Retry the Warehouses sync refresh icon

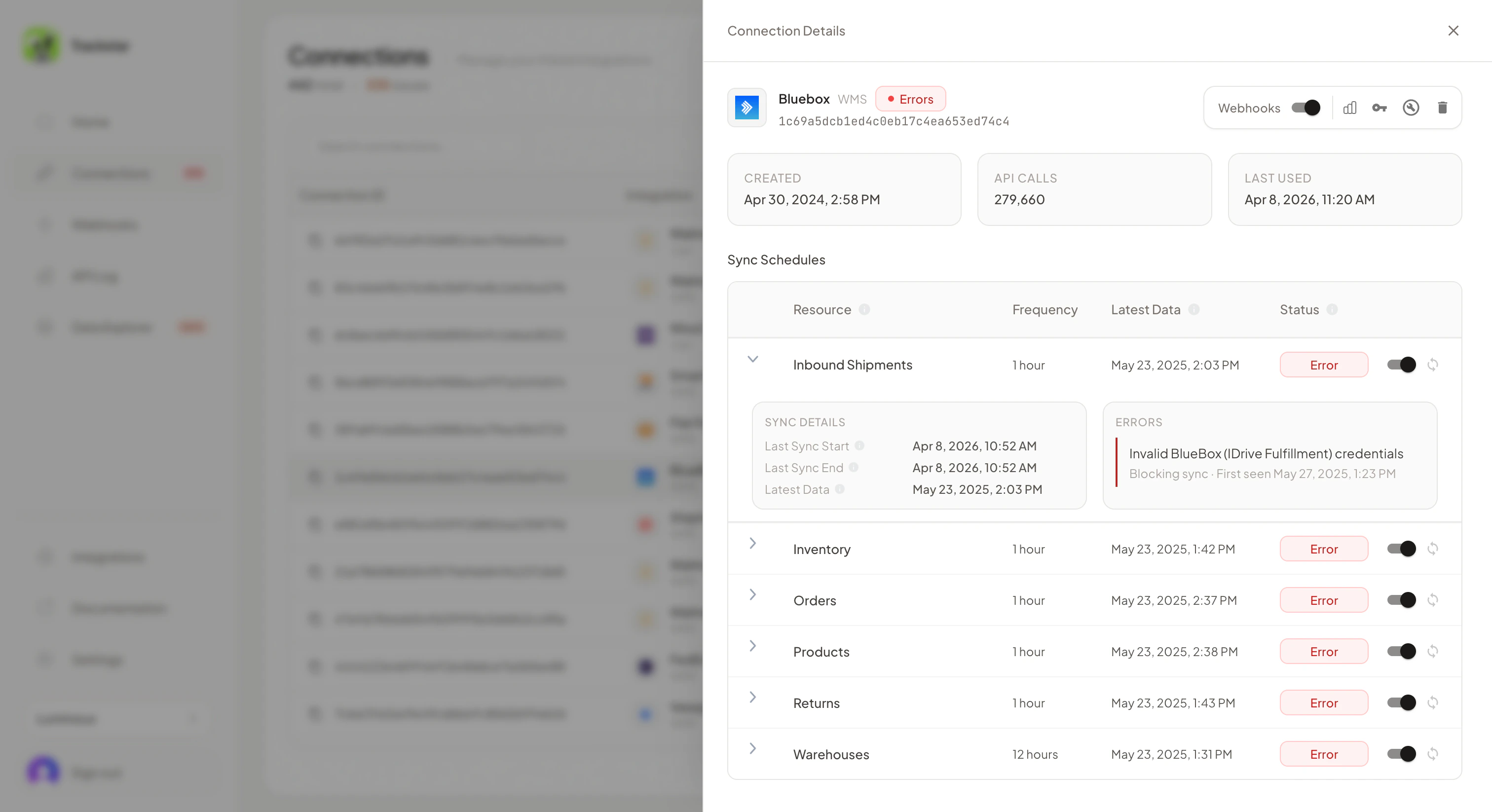point(1433,754)
